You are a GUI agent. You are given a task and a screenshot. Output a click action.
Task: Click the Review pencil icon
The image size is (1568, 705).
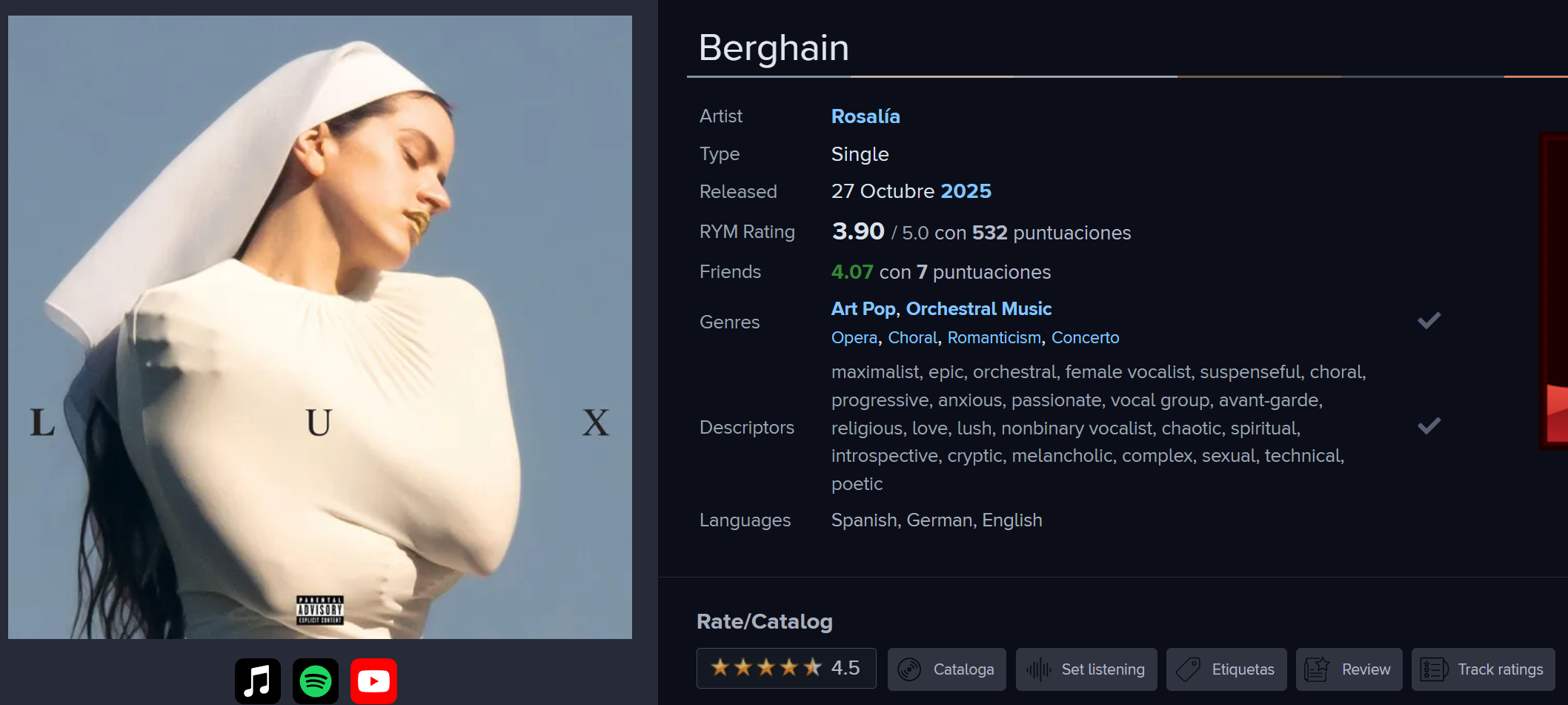tap(1317, 669)
